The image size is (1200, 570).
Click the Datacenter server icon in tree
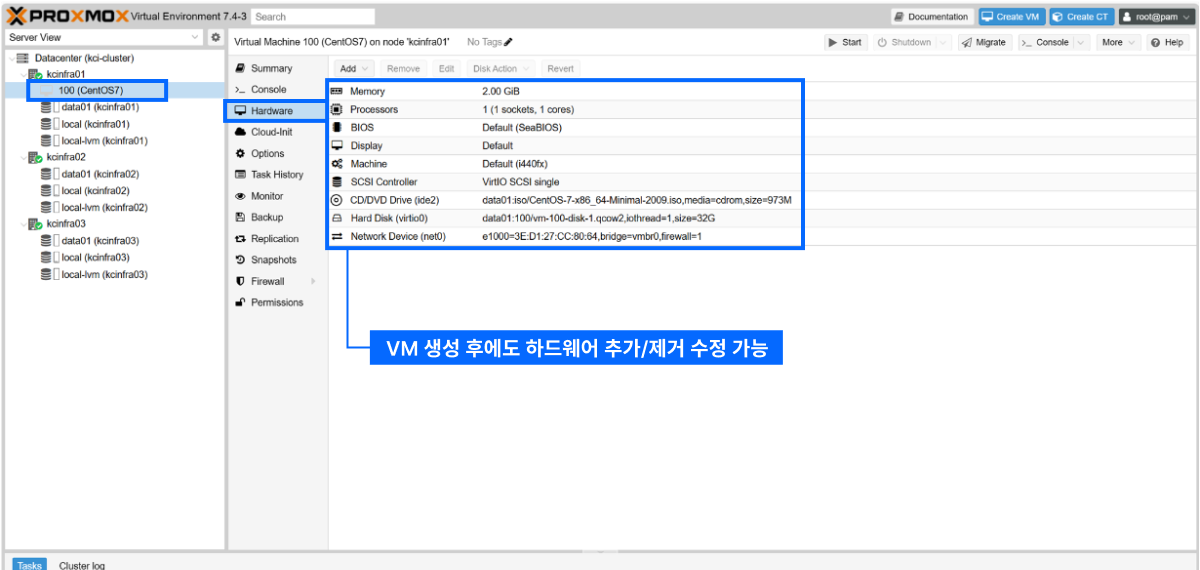(x=24, y=58)
